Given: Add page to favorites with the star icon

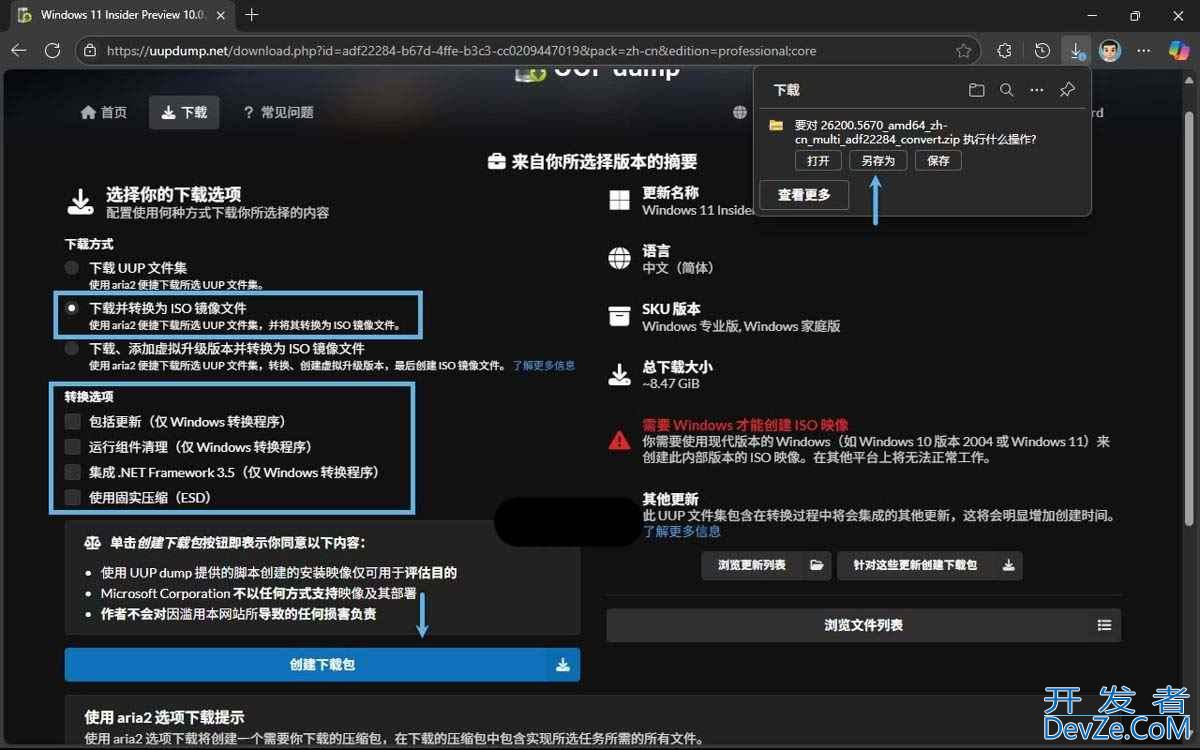Looking at the screenshot, I should (963, 50).
